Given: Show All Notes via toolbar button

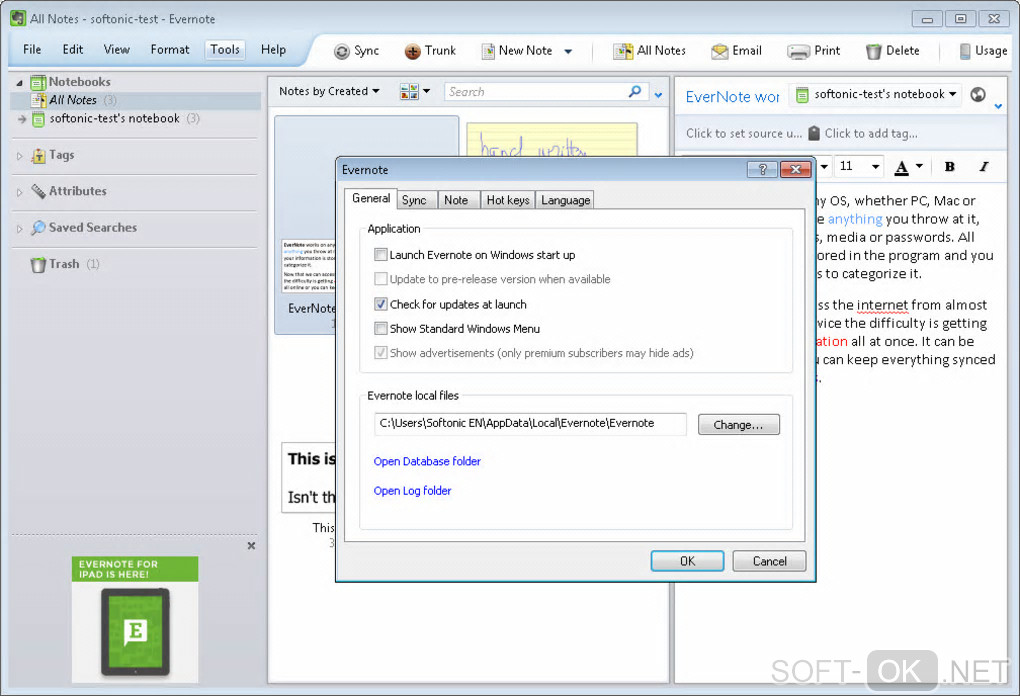Looking at the screenshot, I should [649, 51].
